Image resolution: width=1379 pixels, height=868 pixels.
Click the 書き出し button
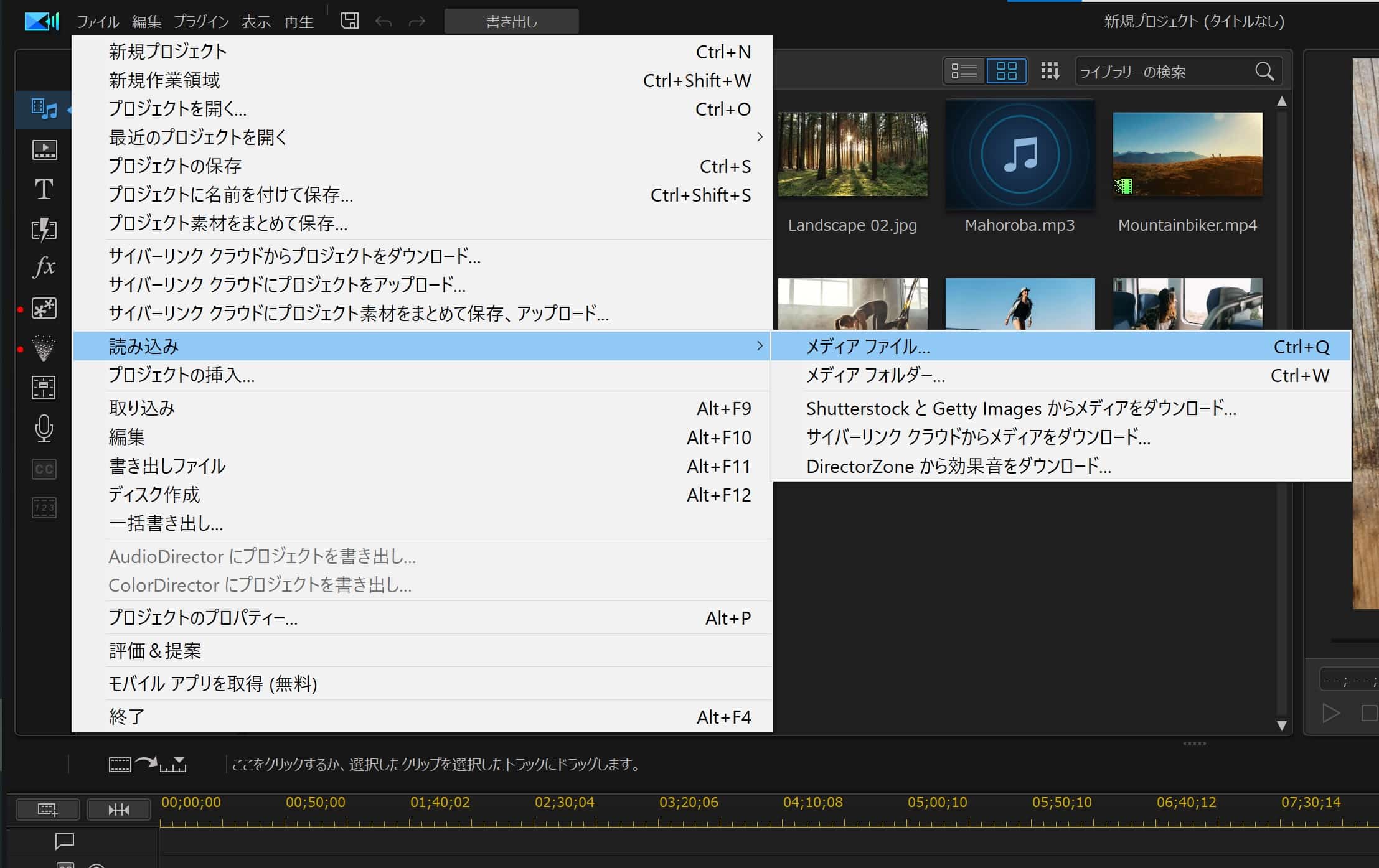tap(511, 22)
